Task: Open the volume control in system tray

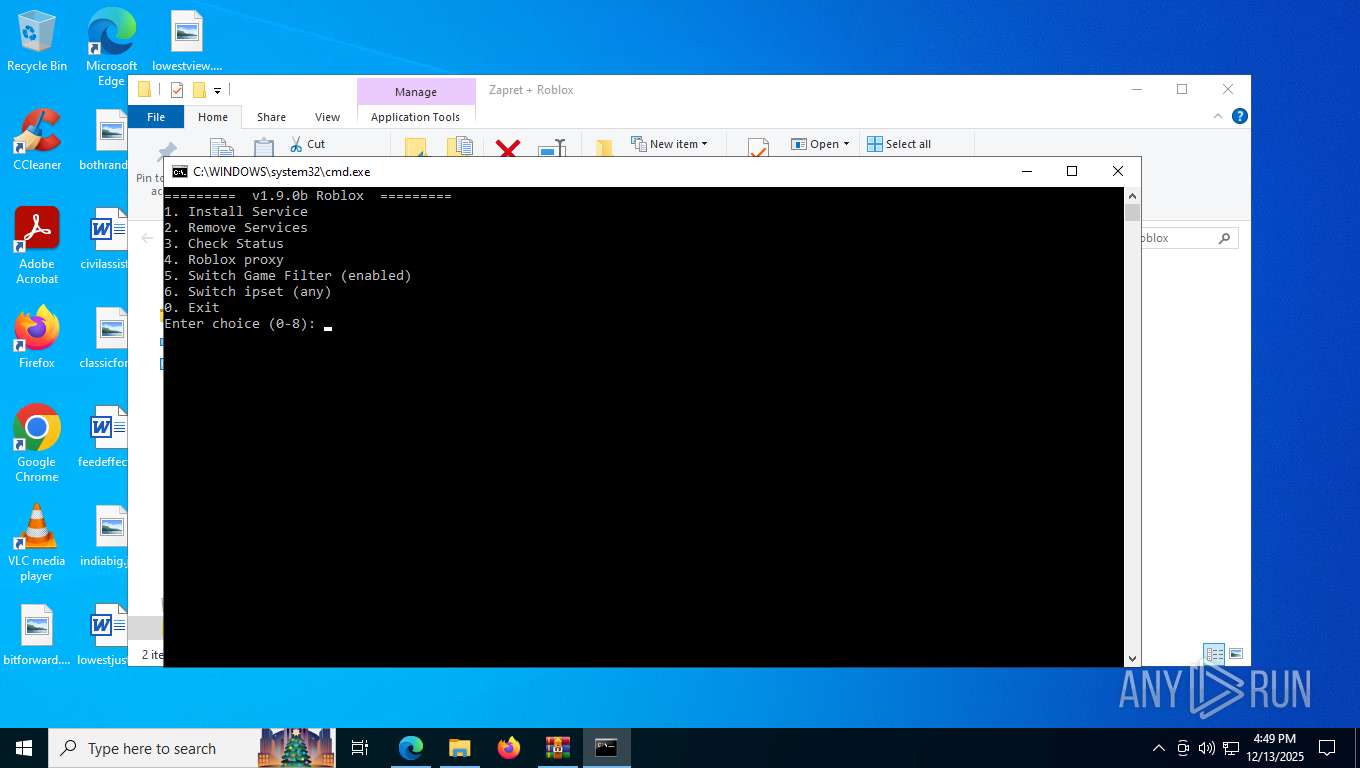Action: (1206, 748)
